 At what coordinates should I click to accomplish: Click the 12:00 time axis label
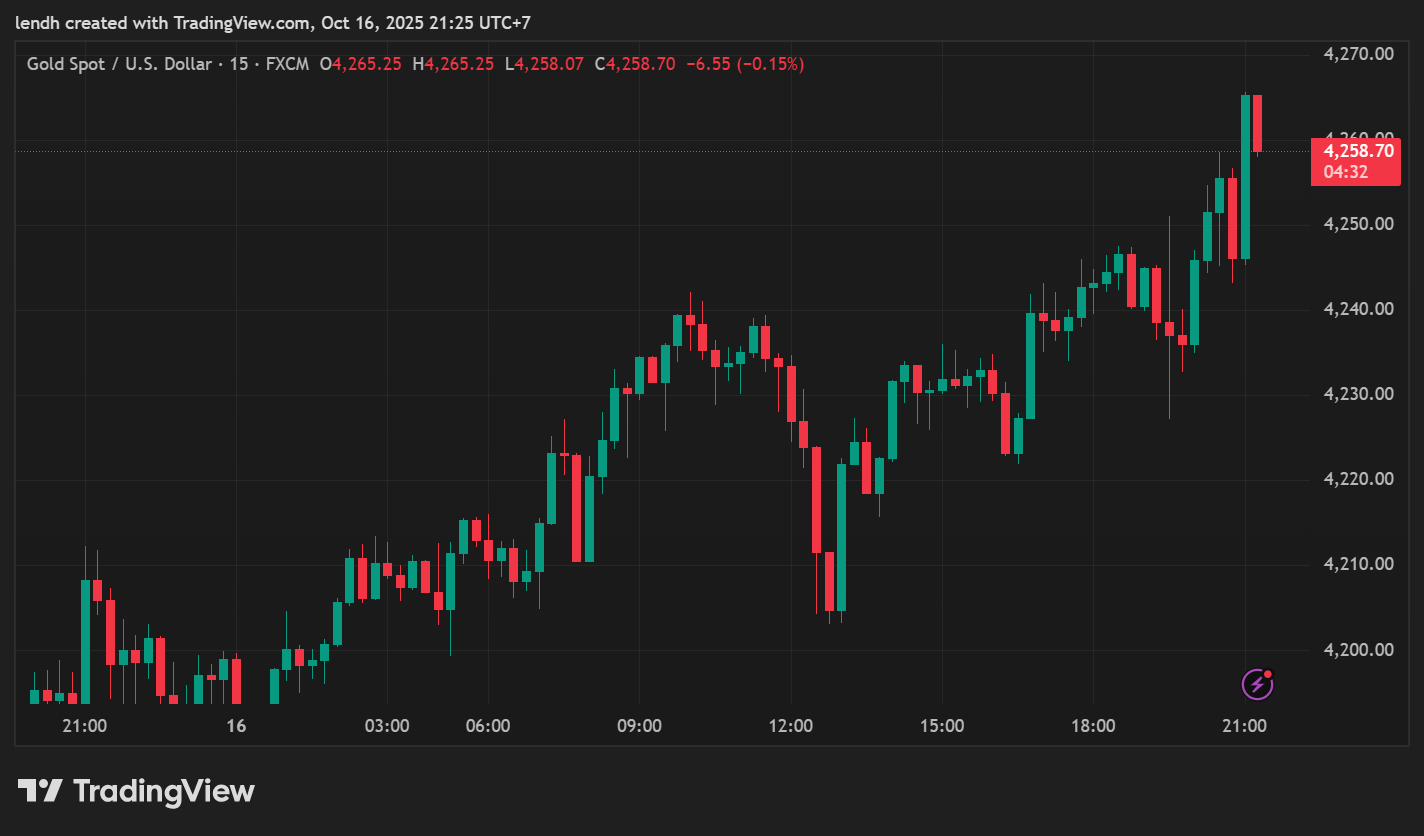coord(790,726)
